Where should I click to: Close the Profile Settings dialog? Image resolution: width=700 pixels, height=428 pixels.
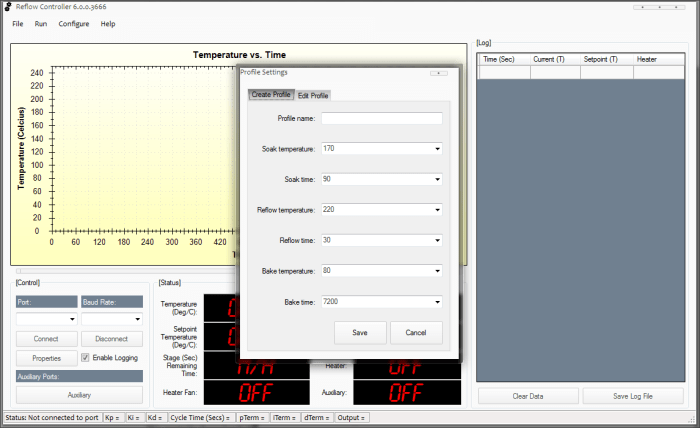click(x=438, y=73)
